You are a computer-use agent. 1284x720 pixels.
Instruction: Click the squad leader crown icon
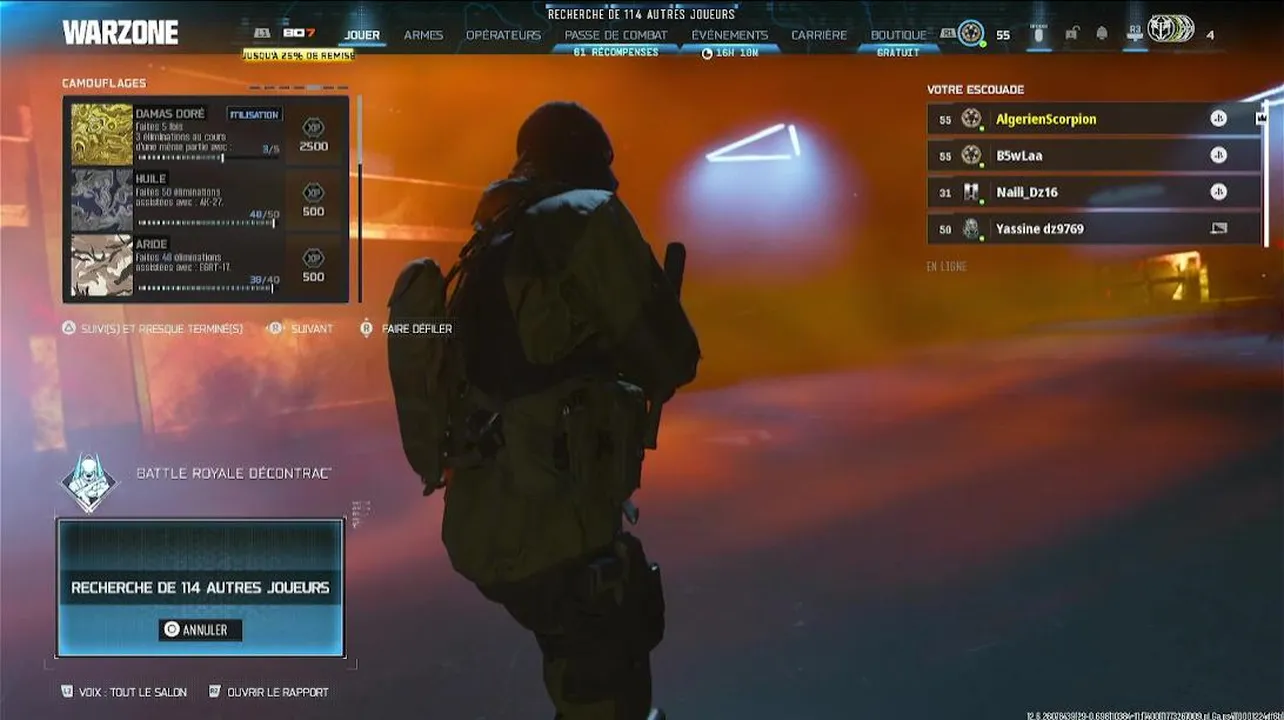coord(1261,118)
